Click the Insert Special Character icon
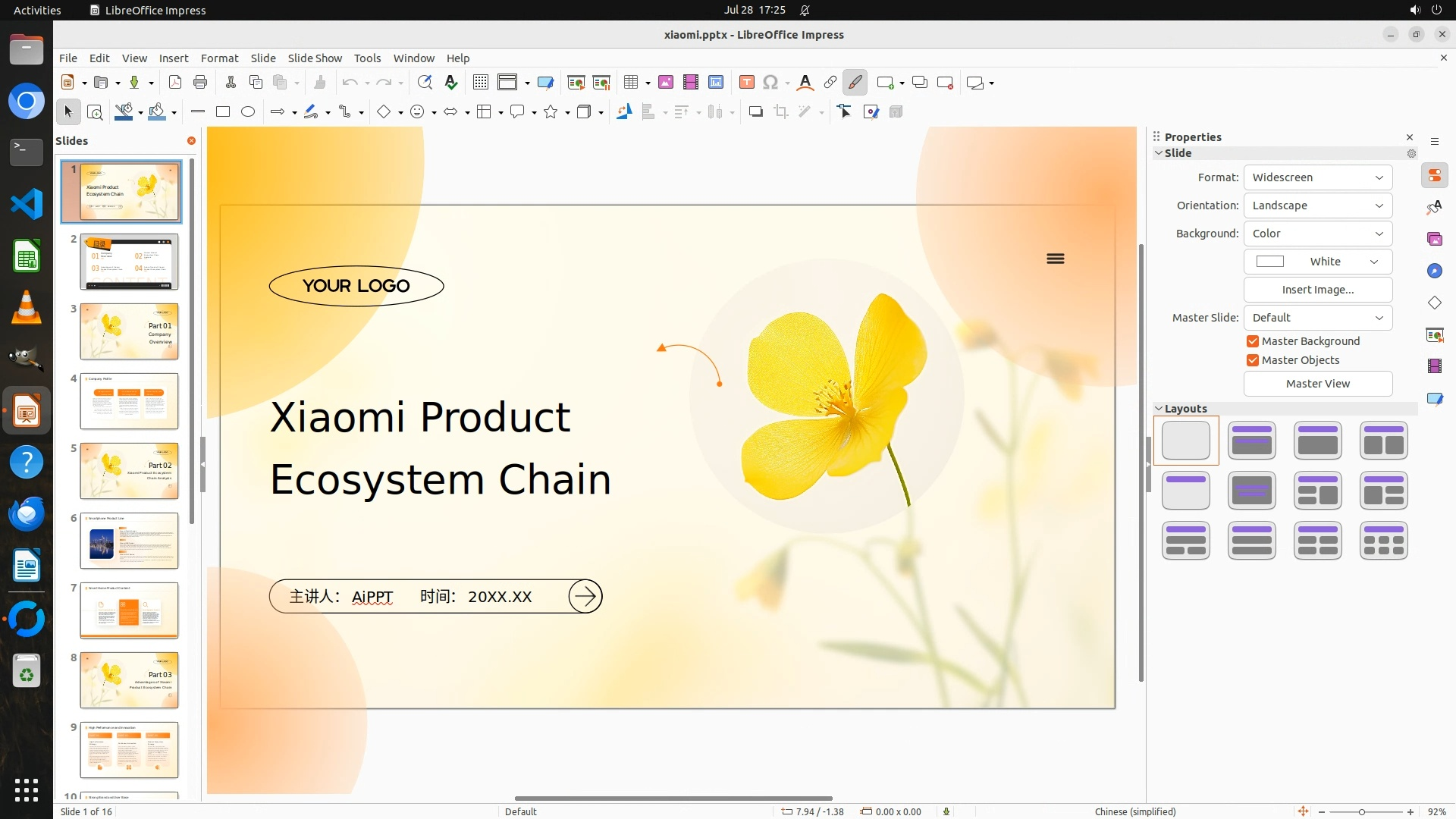The image size is (1456, 819). coord(770,83)
